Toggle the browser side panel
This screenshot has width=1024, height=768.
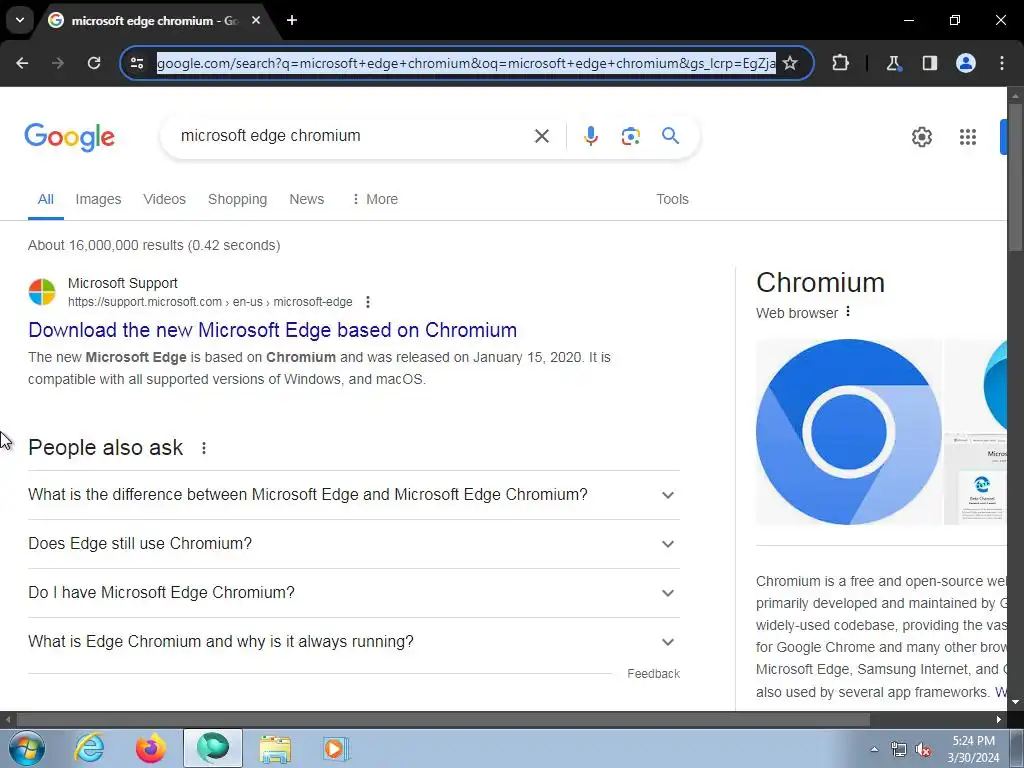click(x=929, y=63)
